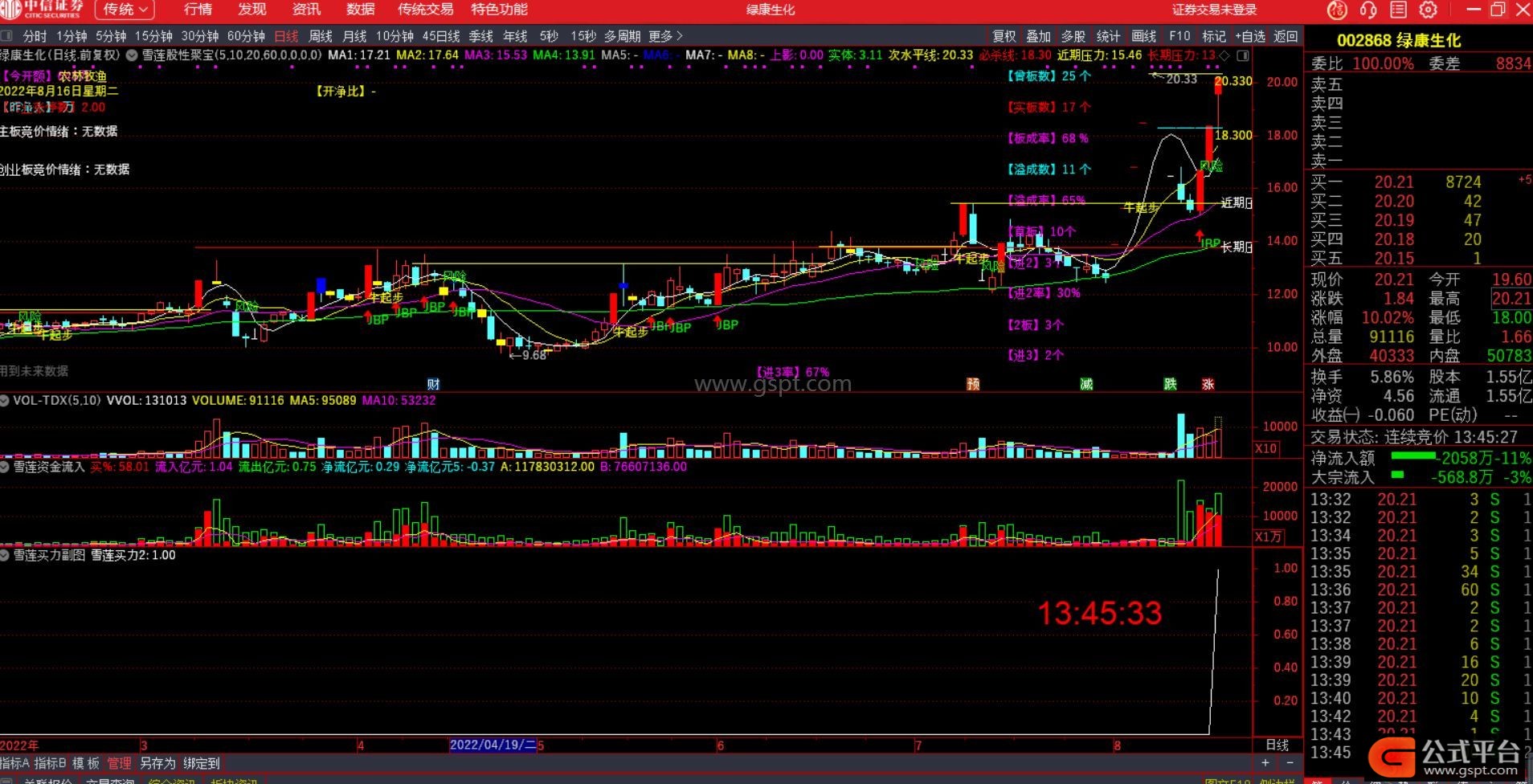This screenshot has height=784, width=1533.
Task: Open the 模板 template tab
Action: pyautogui.click(x=86, y=763)
